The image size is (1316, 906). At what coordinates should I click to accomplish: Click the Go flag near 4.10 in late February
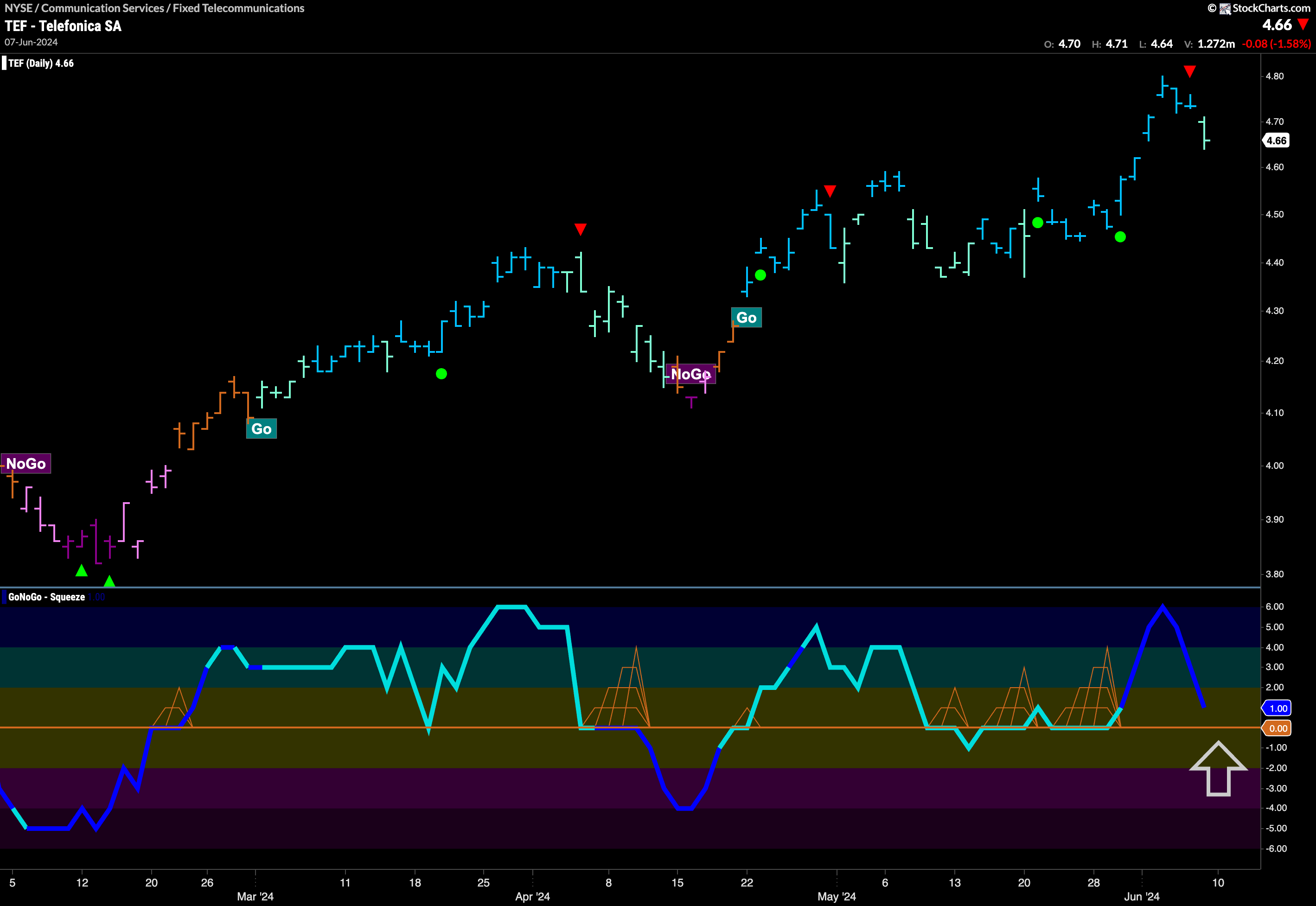(261, 428)
